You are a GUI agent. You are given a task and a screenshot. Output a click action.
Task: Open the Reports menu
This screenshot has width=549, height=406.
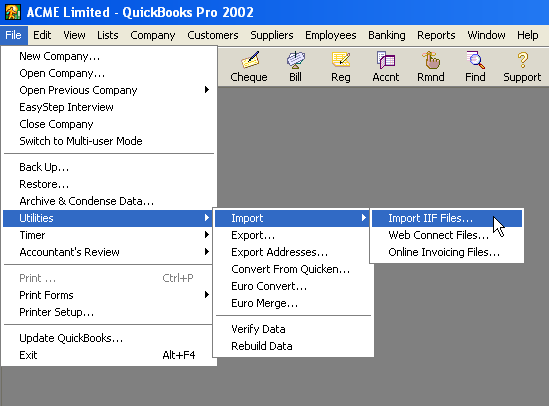point(436,35)
